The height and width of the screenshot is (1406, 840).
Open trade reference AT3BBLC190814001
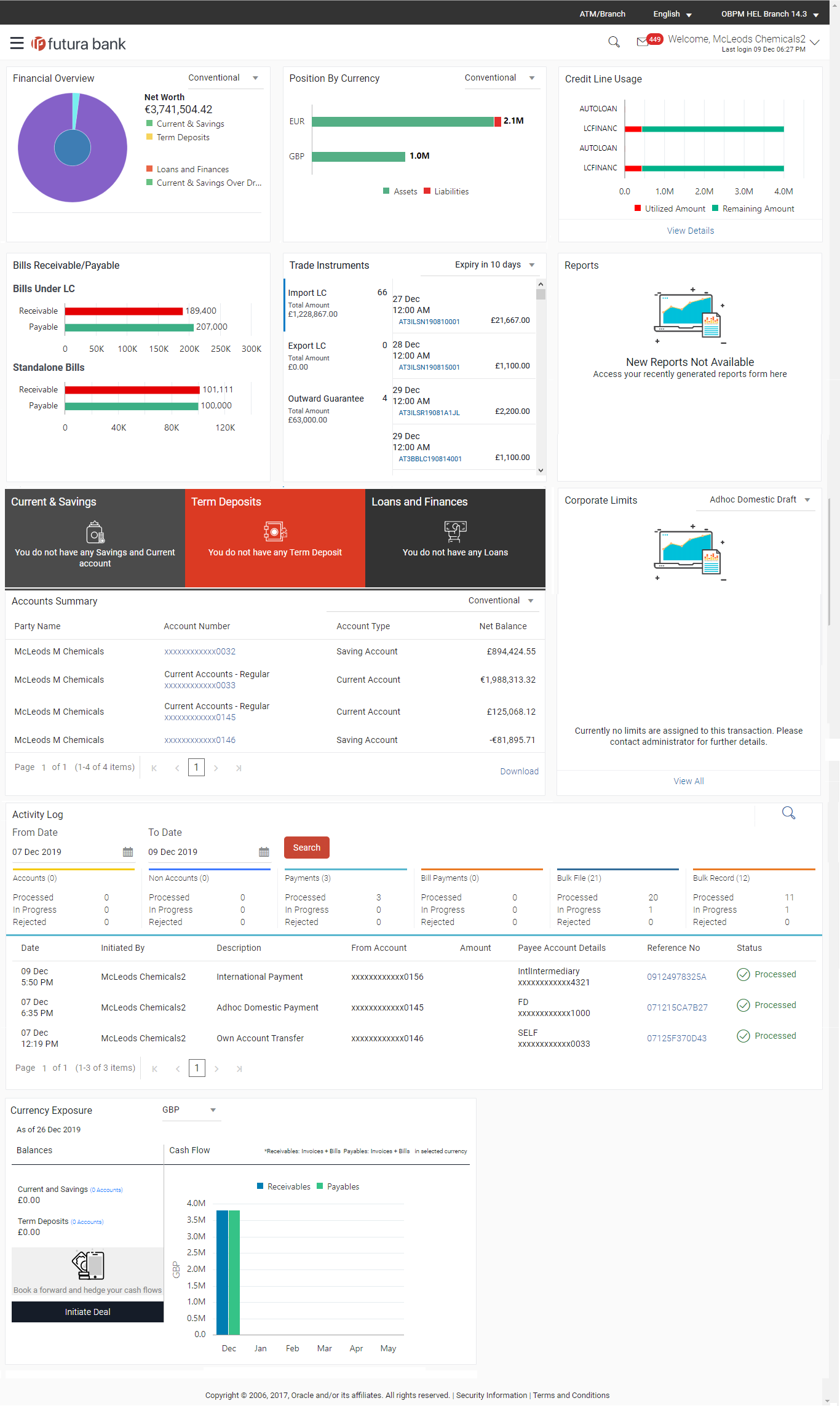430,459
